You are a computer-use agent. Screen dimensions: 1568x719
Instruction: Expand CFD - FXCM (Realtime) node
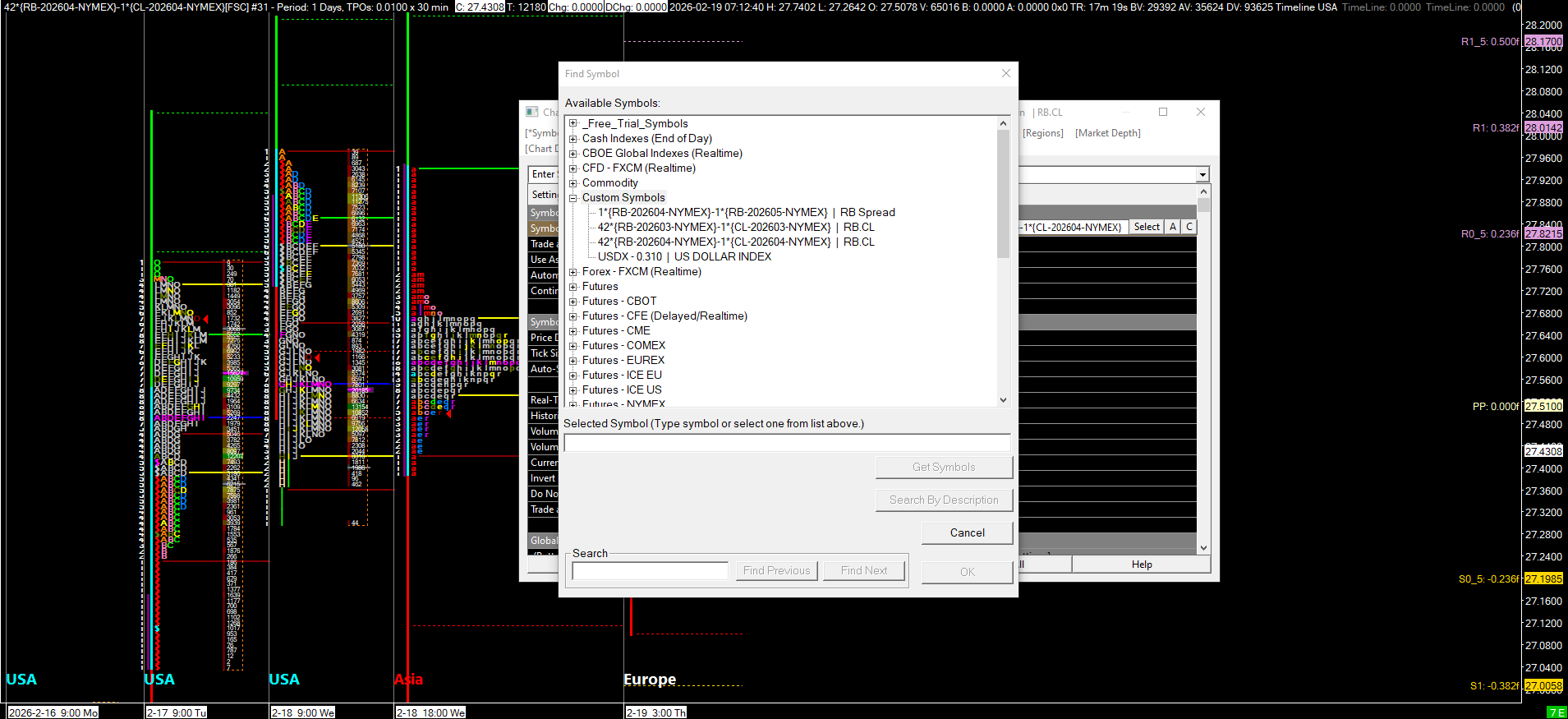572,168
